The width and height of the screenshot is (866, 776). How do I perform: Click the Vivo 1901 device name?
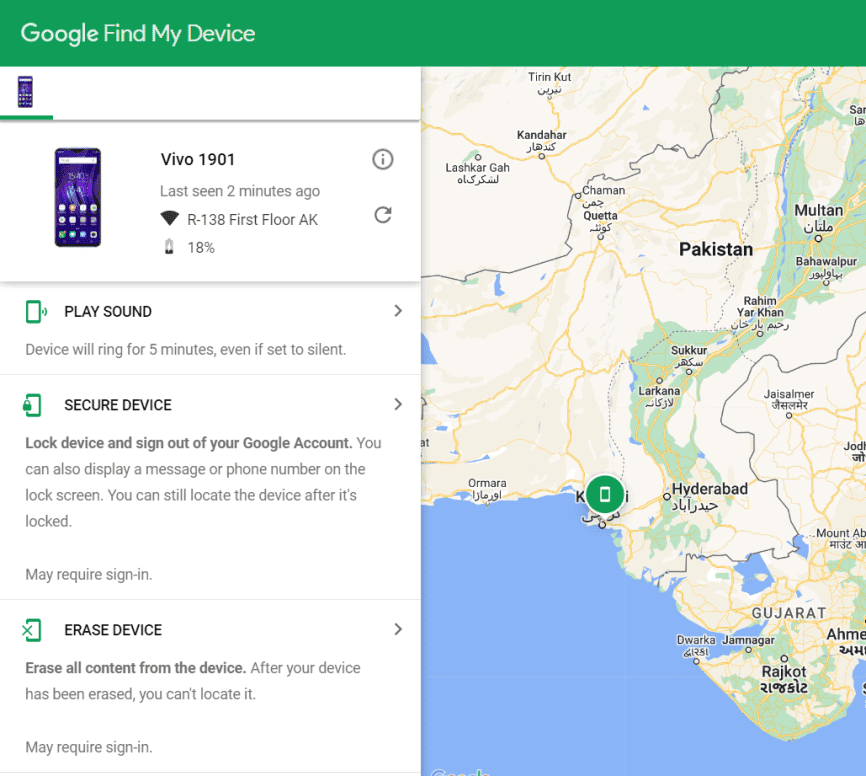point(198,160)
